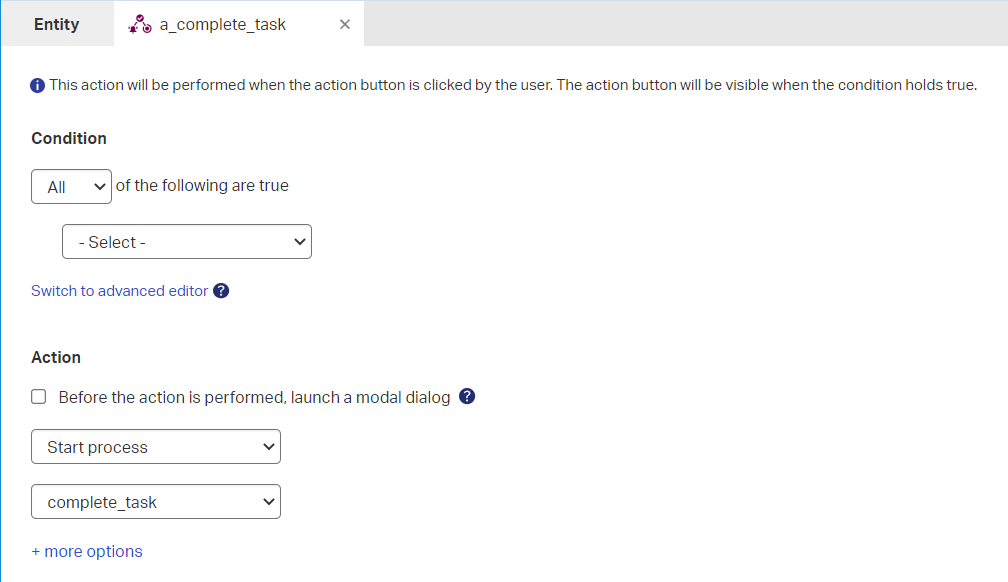Click the 'of the following are true' text
This screenshot has width=1008, height=582.
point(202,186)
